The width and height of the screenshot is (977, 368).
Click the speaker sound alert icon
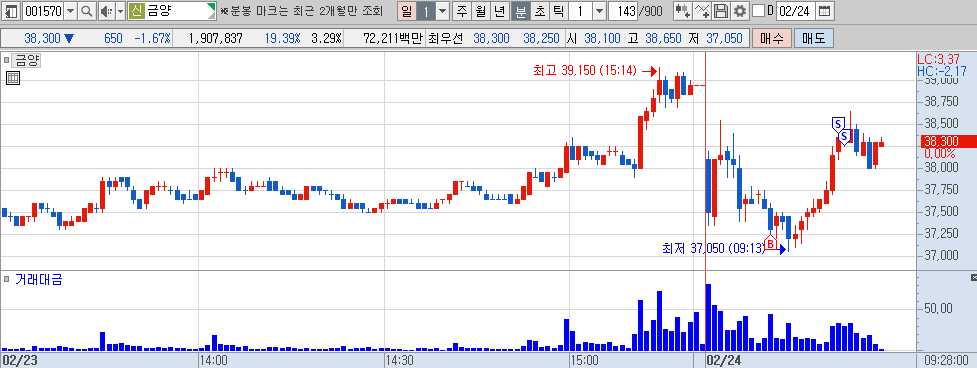[106, 11]
